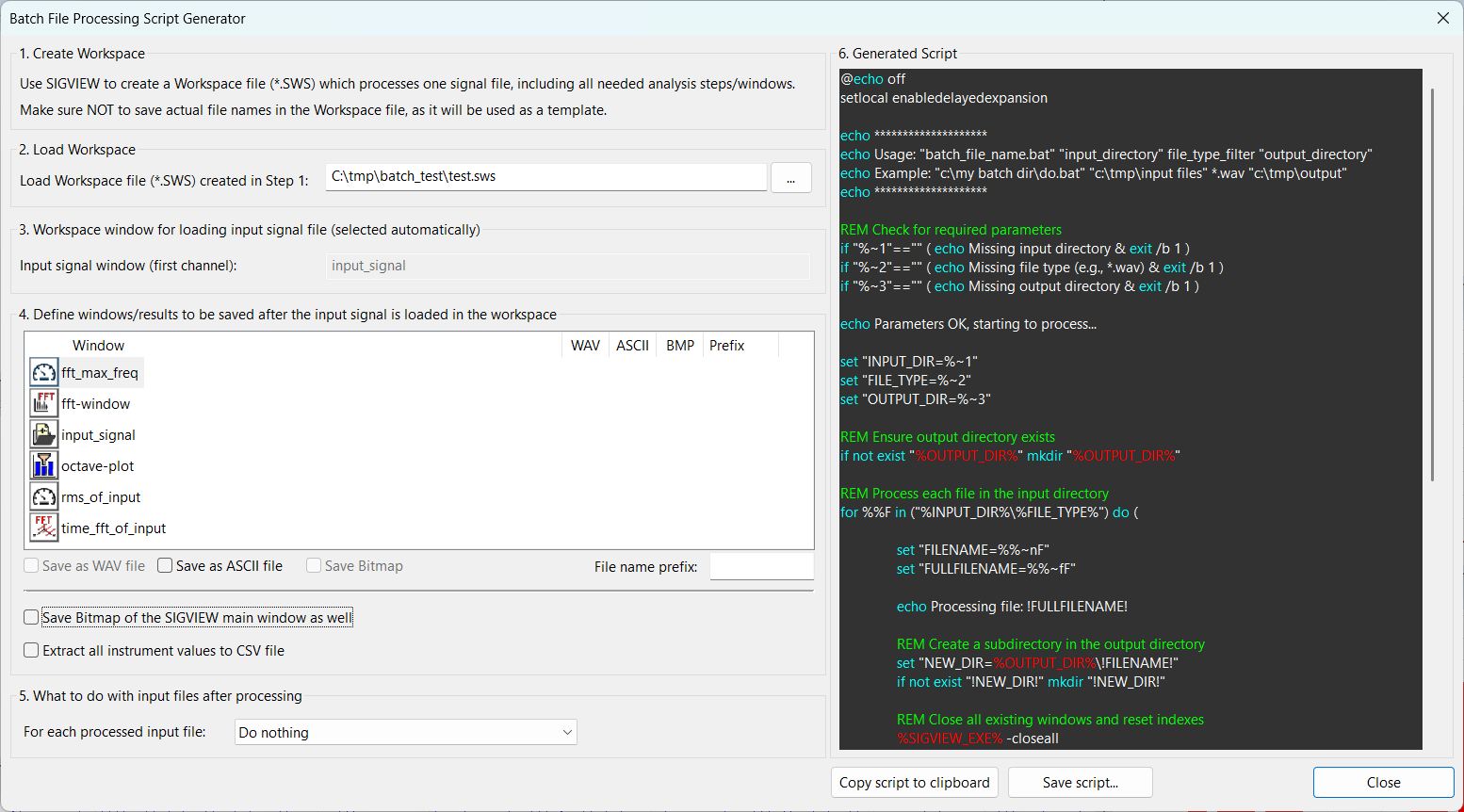
Task: Click the fft_max_freq instrument icon
Action: click(x=44, y=373)
